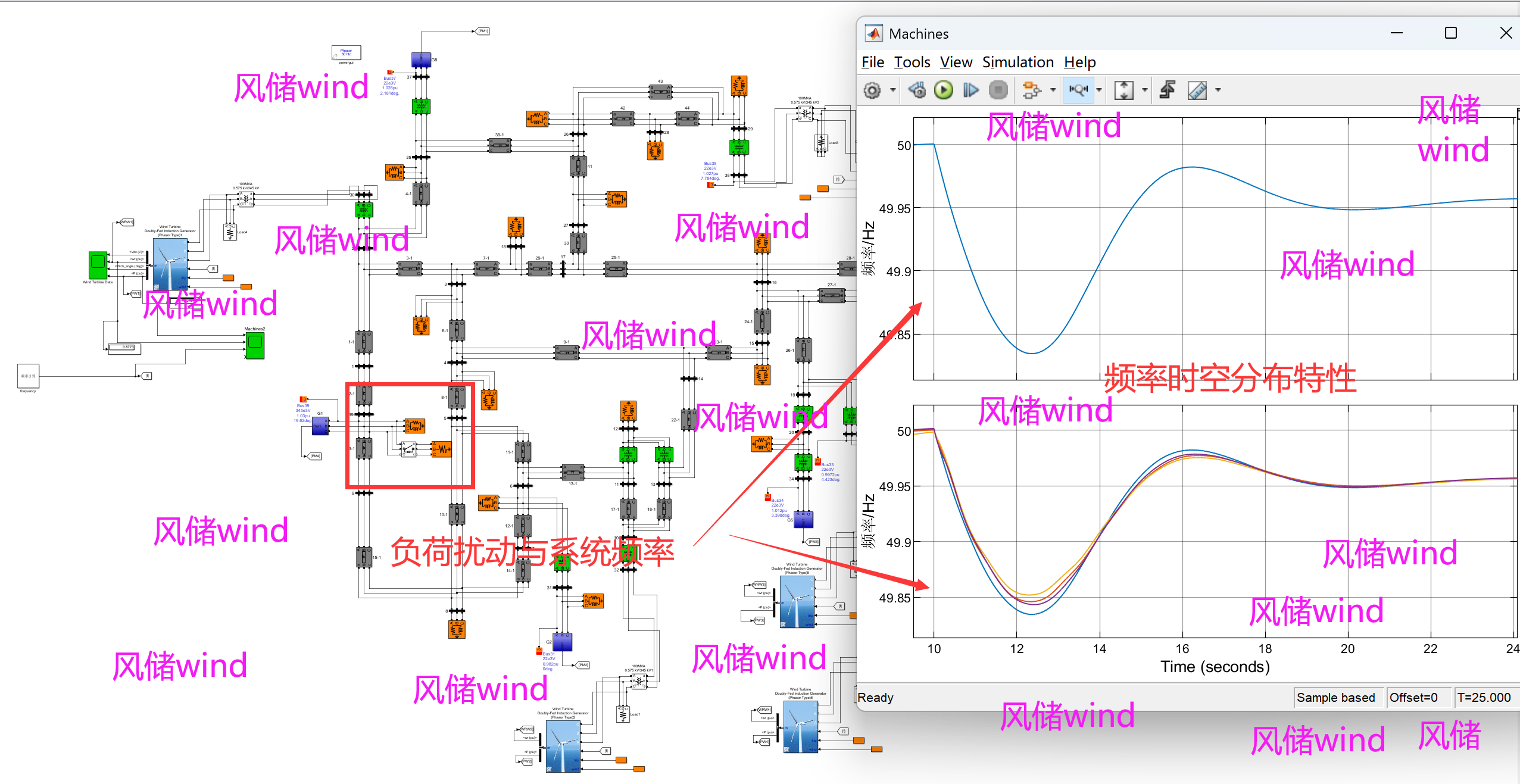Toggle Cursor Measurements ruler tool
This screenshot has width=1520, height=784.
(1197, 90)
